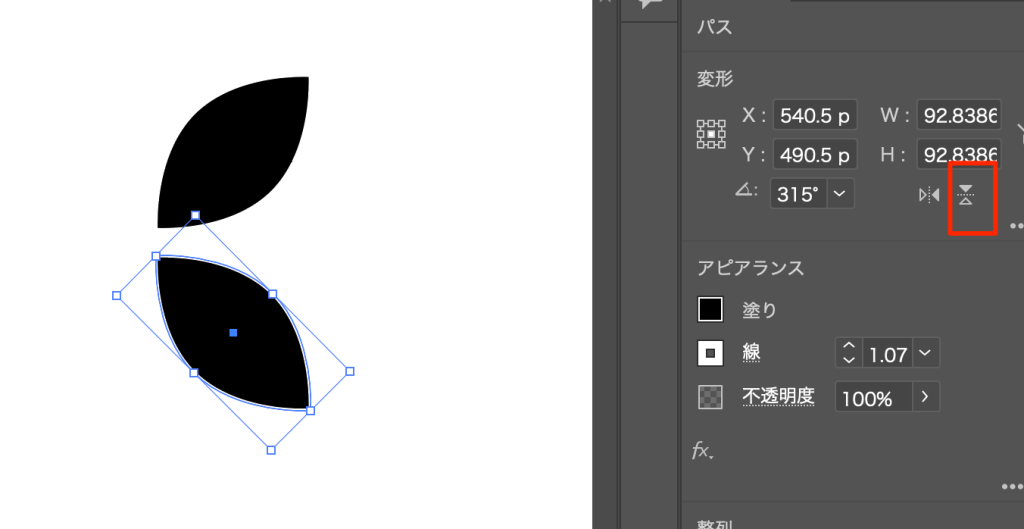This screenshot has width=1024, height=529.
Task: Open the fx effects menu
Action: 703,451
